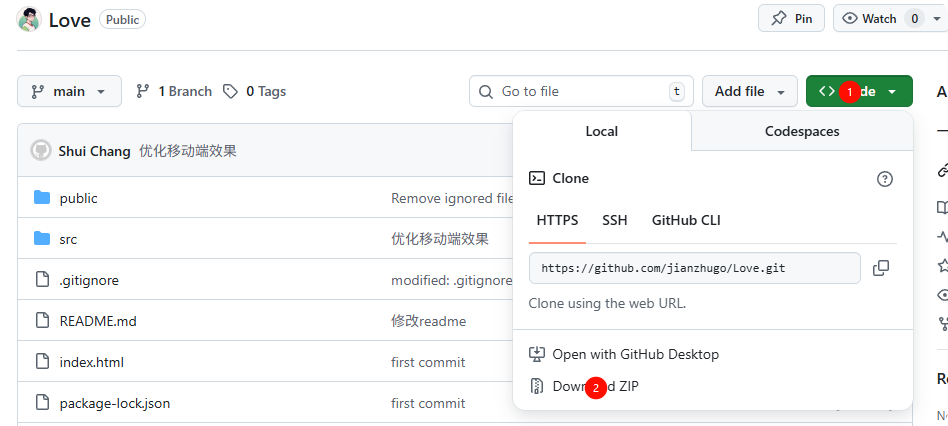Click the tag icon beside 0 Tags
The width and height of the screenshot is (948, 426).
click(231, 91)
